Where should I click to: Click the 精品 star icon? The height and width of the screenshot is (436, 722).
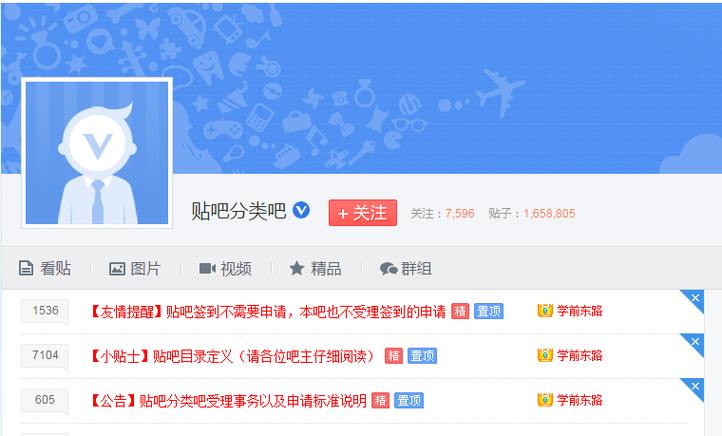click(x=297, y=268)
